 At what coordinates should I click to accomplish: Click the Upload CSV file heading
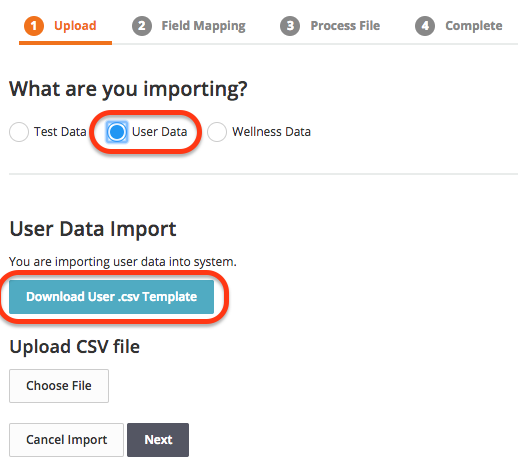point(74,347)
